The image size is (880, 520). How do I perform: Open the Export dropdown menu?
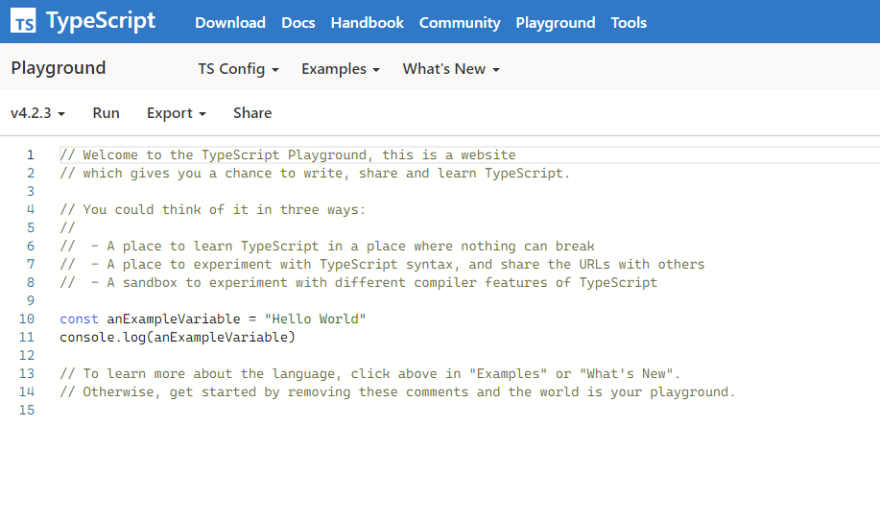pyautogui.click(x=176, y=113)
